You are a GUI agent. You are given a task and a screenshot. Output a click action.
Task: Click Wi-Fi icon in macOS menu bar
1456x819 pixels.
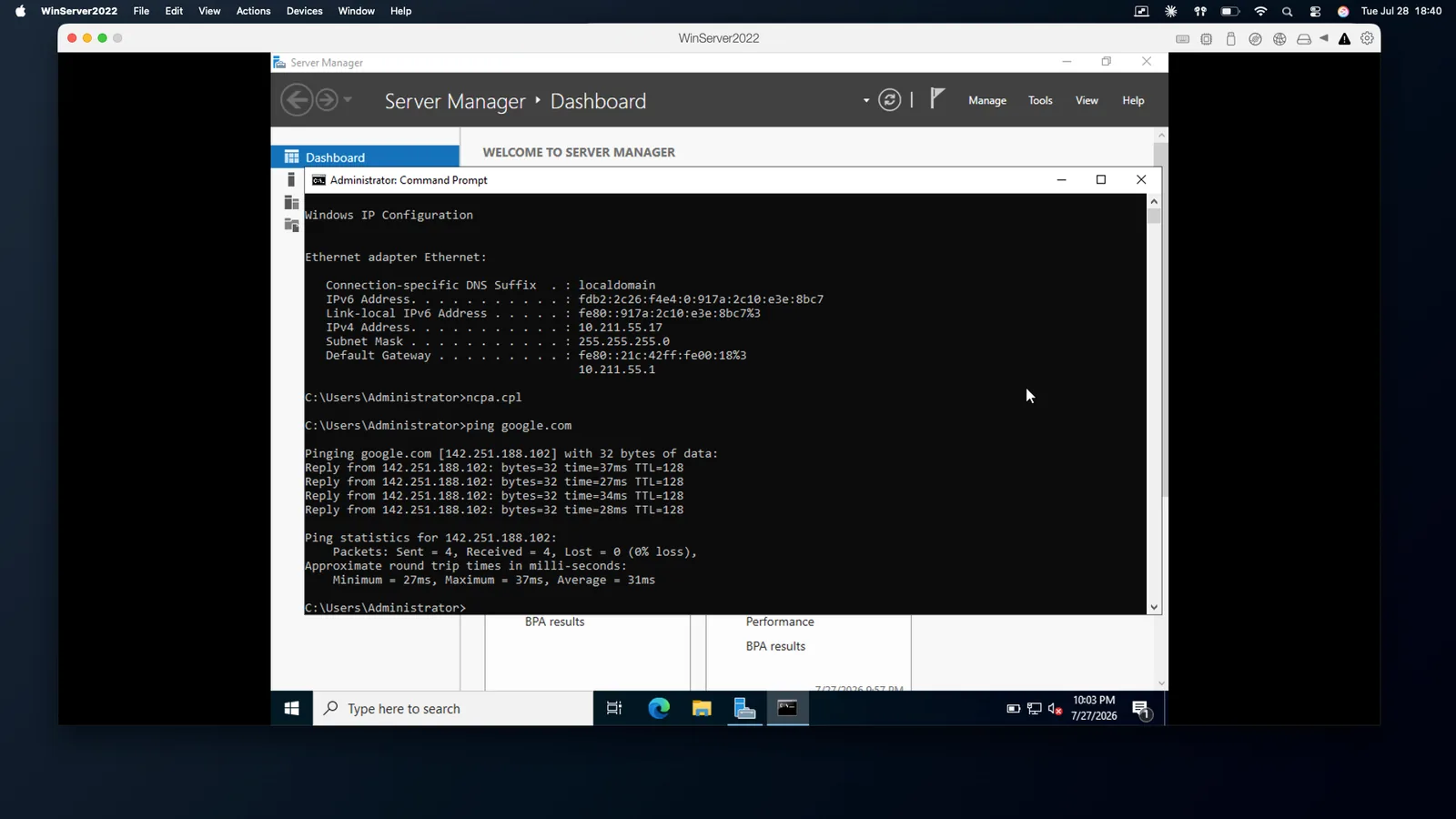[x=1260, y=11]
